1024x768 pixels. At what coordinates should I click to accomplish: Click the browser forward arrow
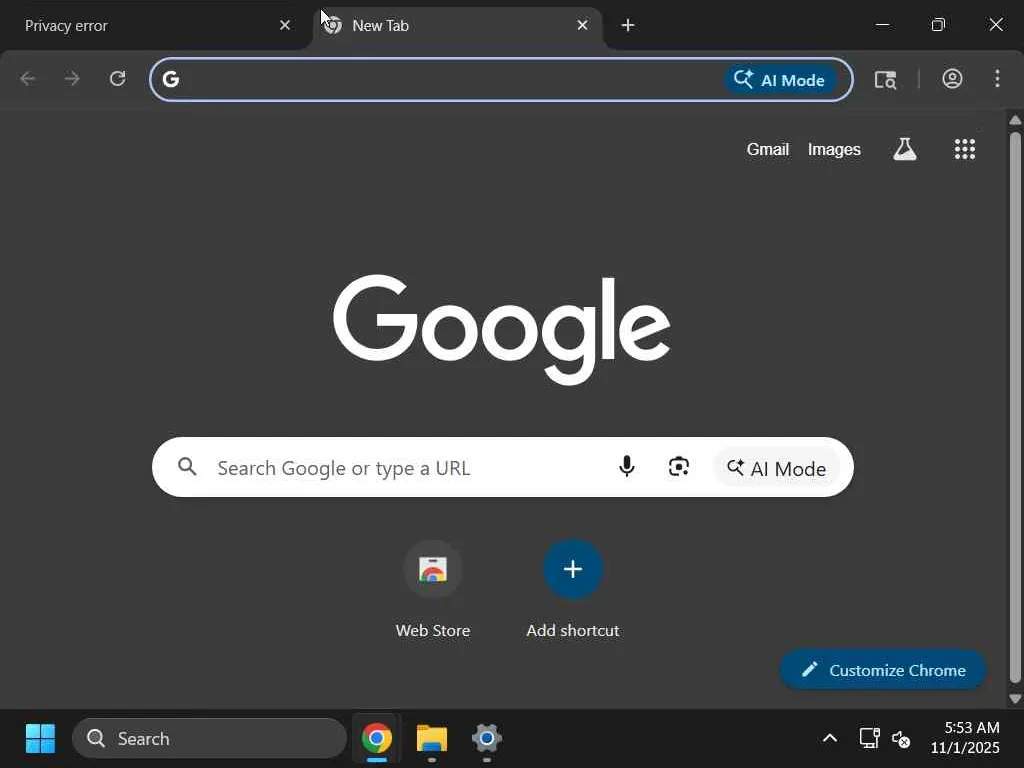click(72, 79)
